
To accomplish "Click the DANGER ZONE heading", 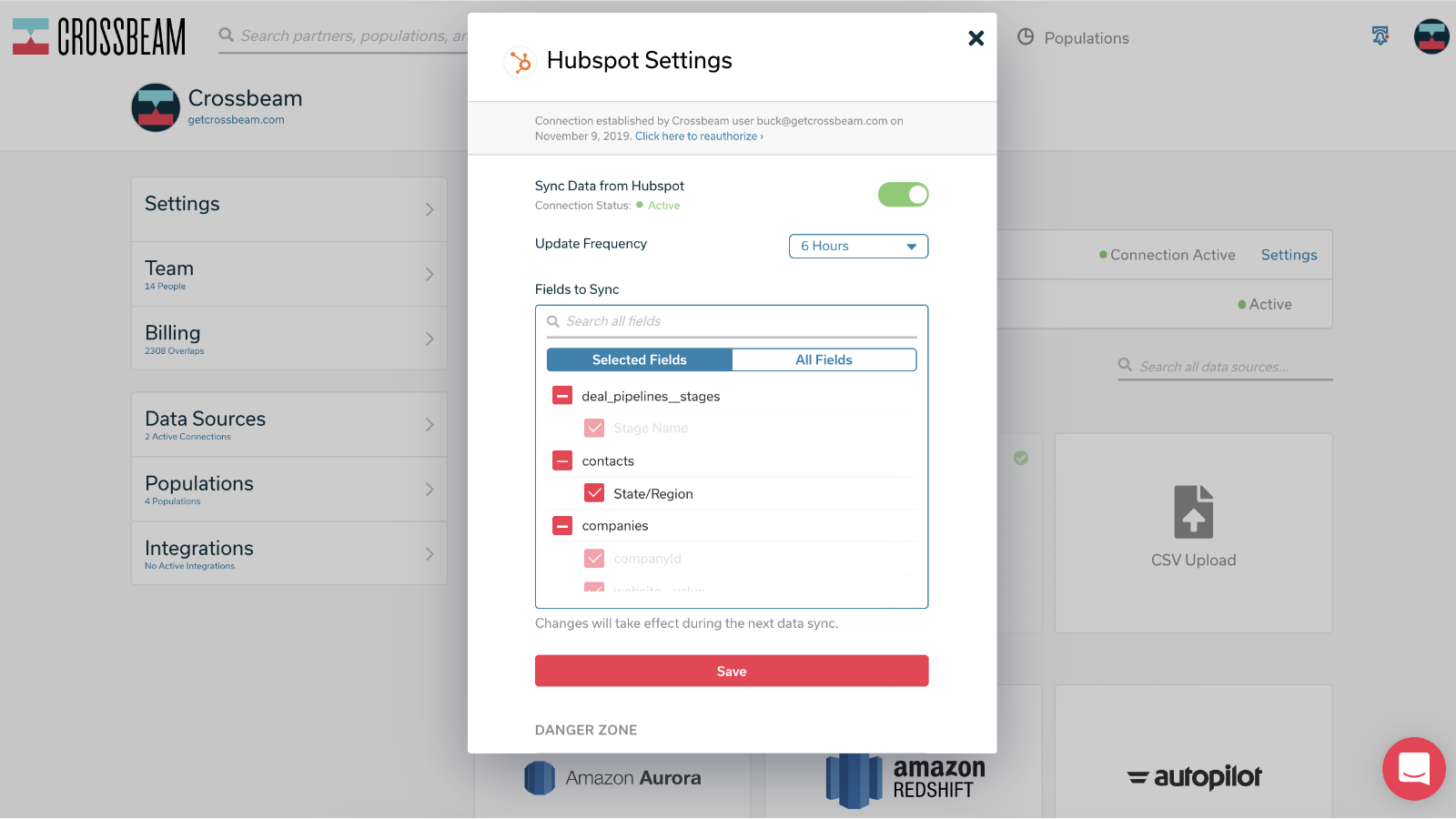I will [586, 730].
